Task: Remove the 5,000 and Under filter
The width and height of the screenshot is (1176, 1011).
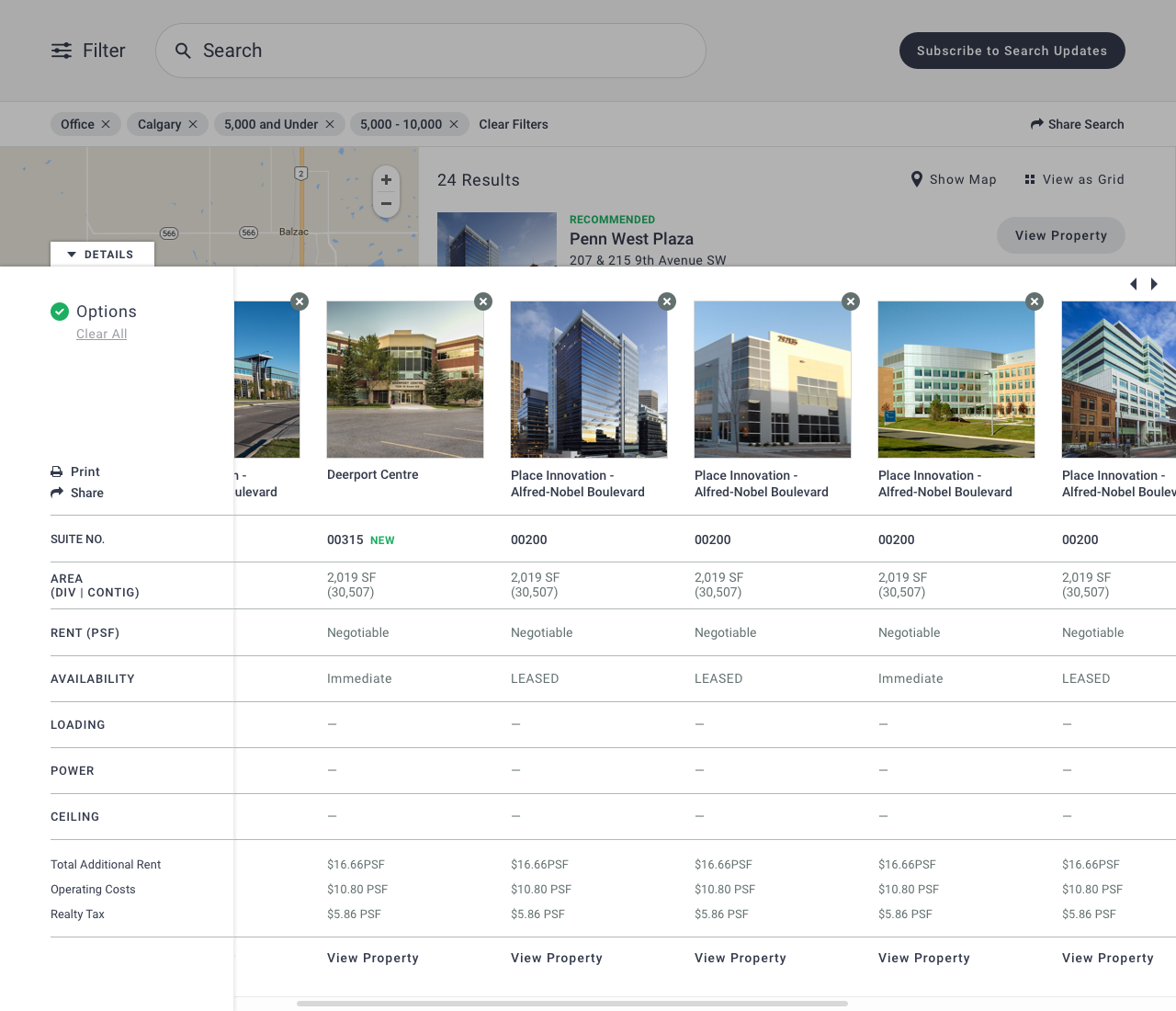Action: (x=330, y=124)
